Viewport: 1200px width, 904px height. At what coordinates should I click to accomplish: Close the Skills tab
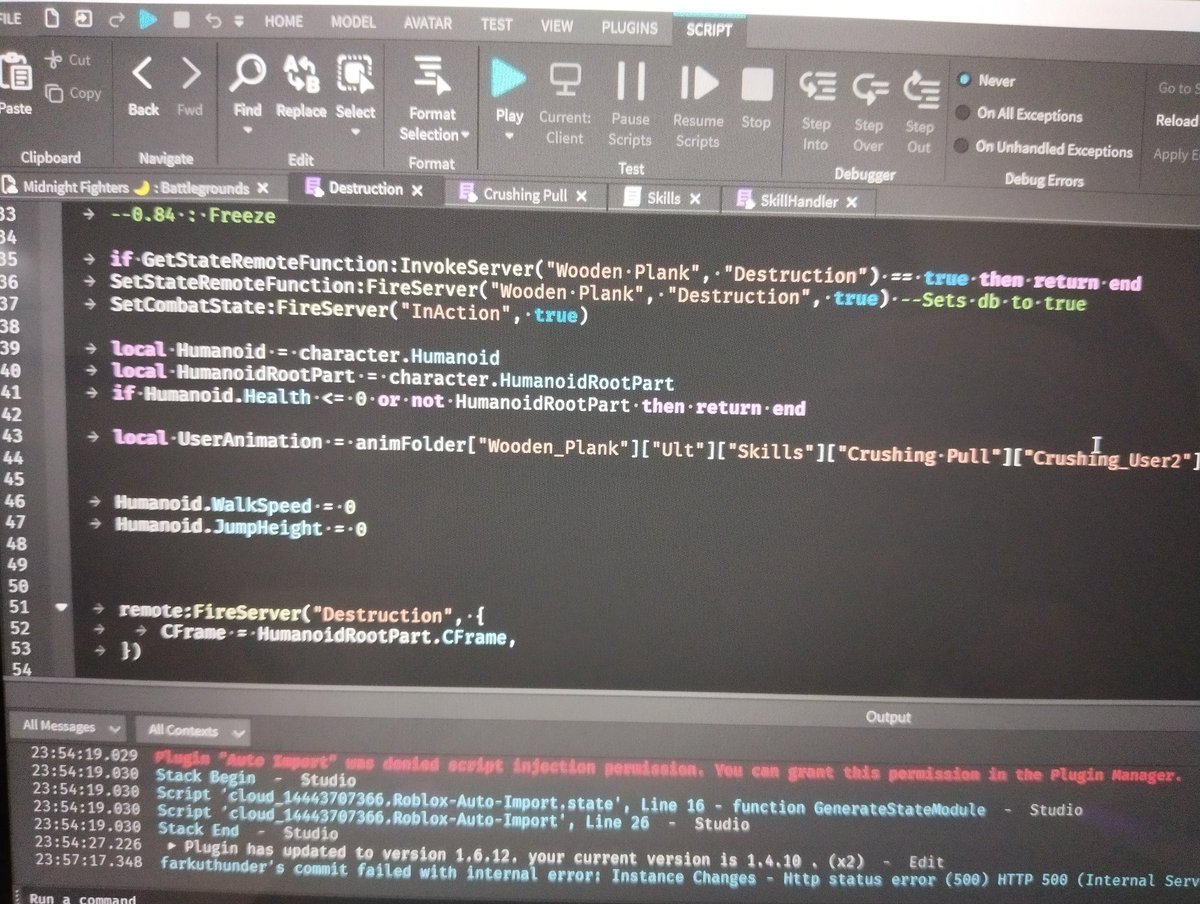pos(697,200)
